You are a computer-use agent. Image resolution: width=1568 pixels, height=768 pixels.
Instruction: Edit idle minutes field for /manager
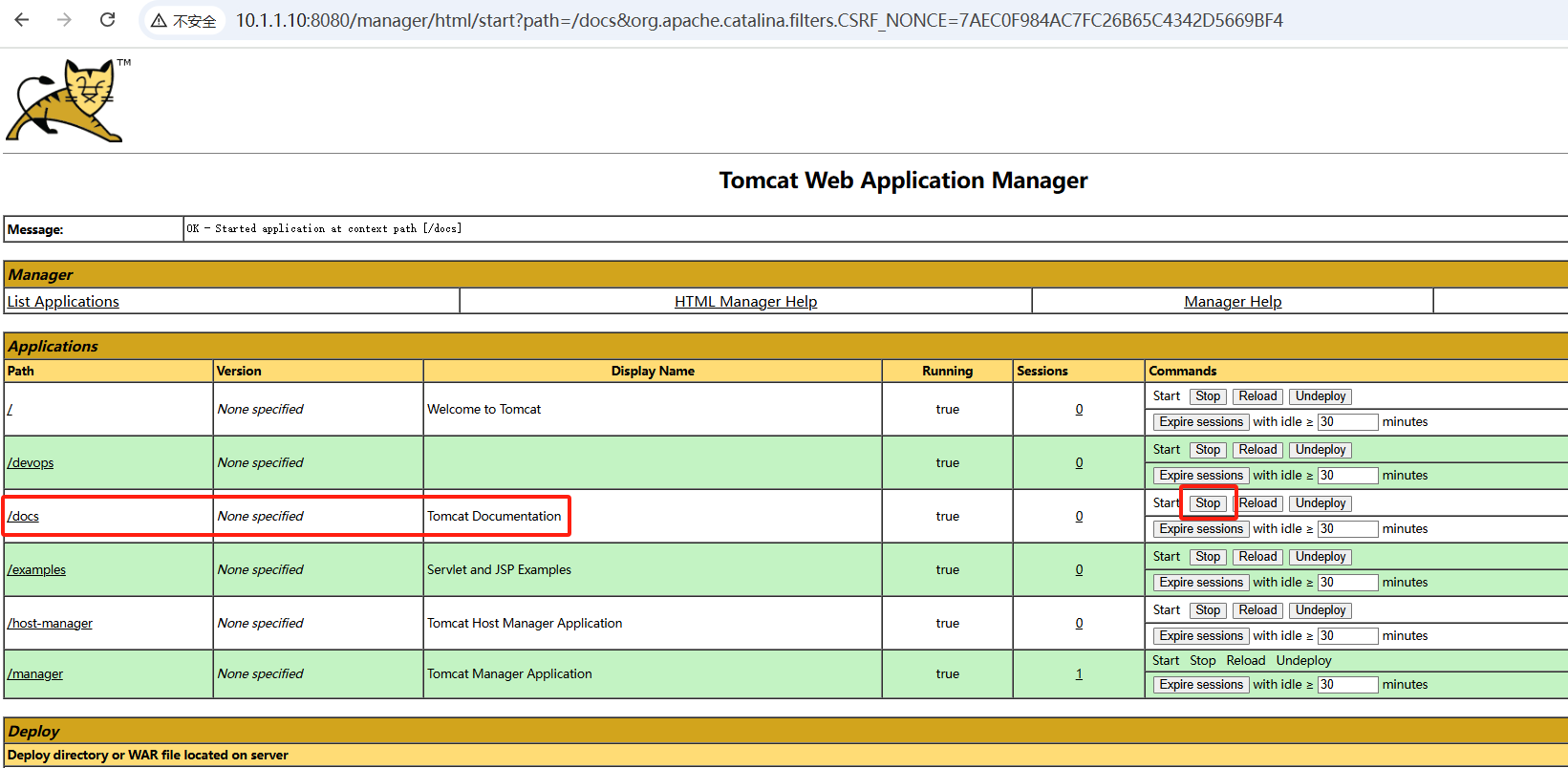coord(1347,685)
